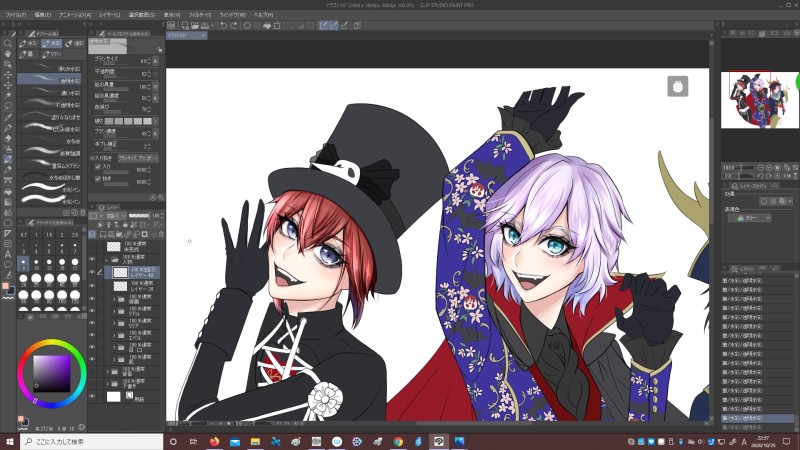The image size is (800, 450).
Task: Choose the 重ねムラブラシ brush
Action: [x=49, y=165]
